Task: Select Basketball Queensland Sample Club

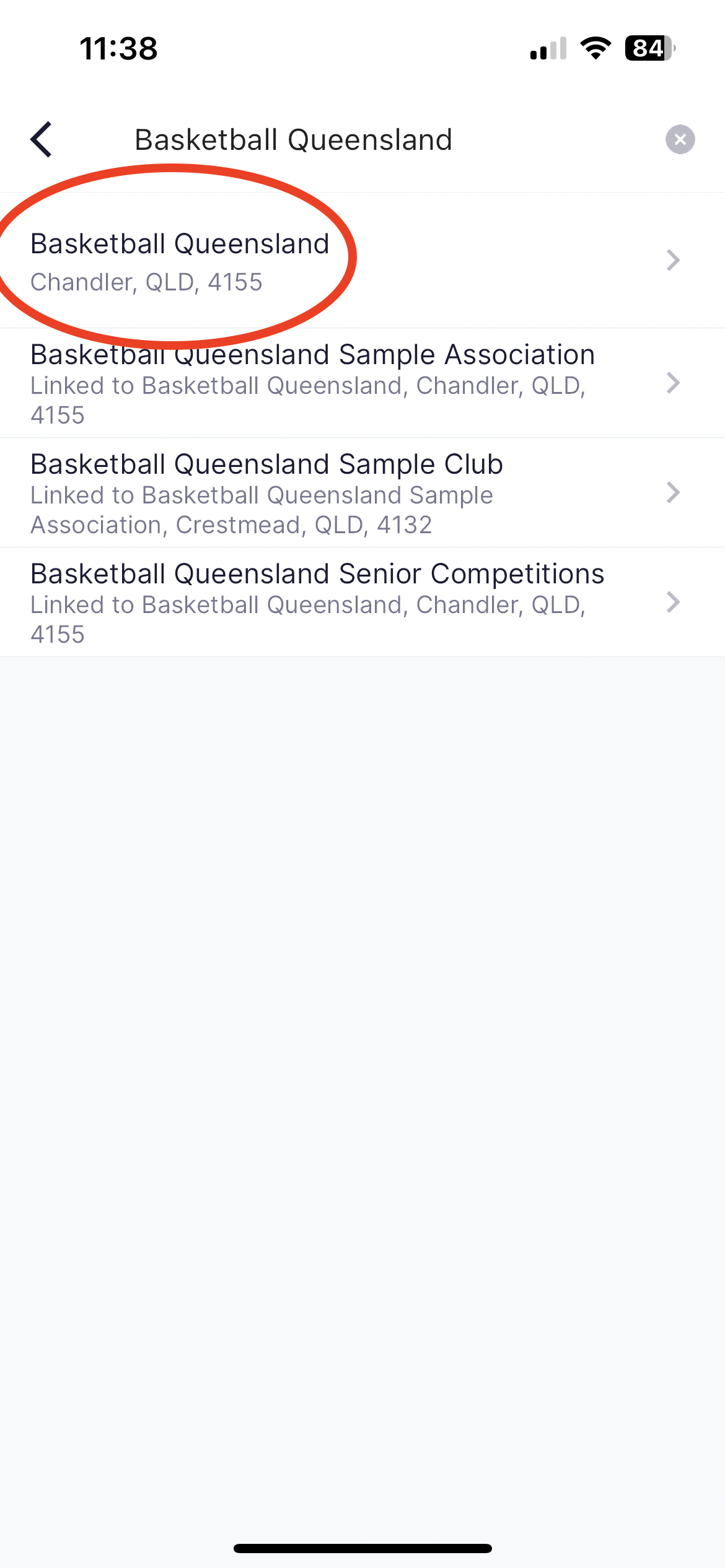Action: tap(362, 493)
